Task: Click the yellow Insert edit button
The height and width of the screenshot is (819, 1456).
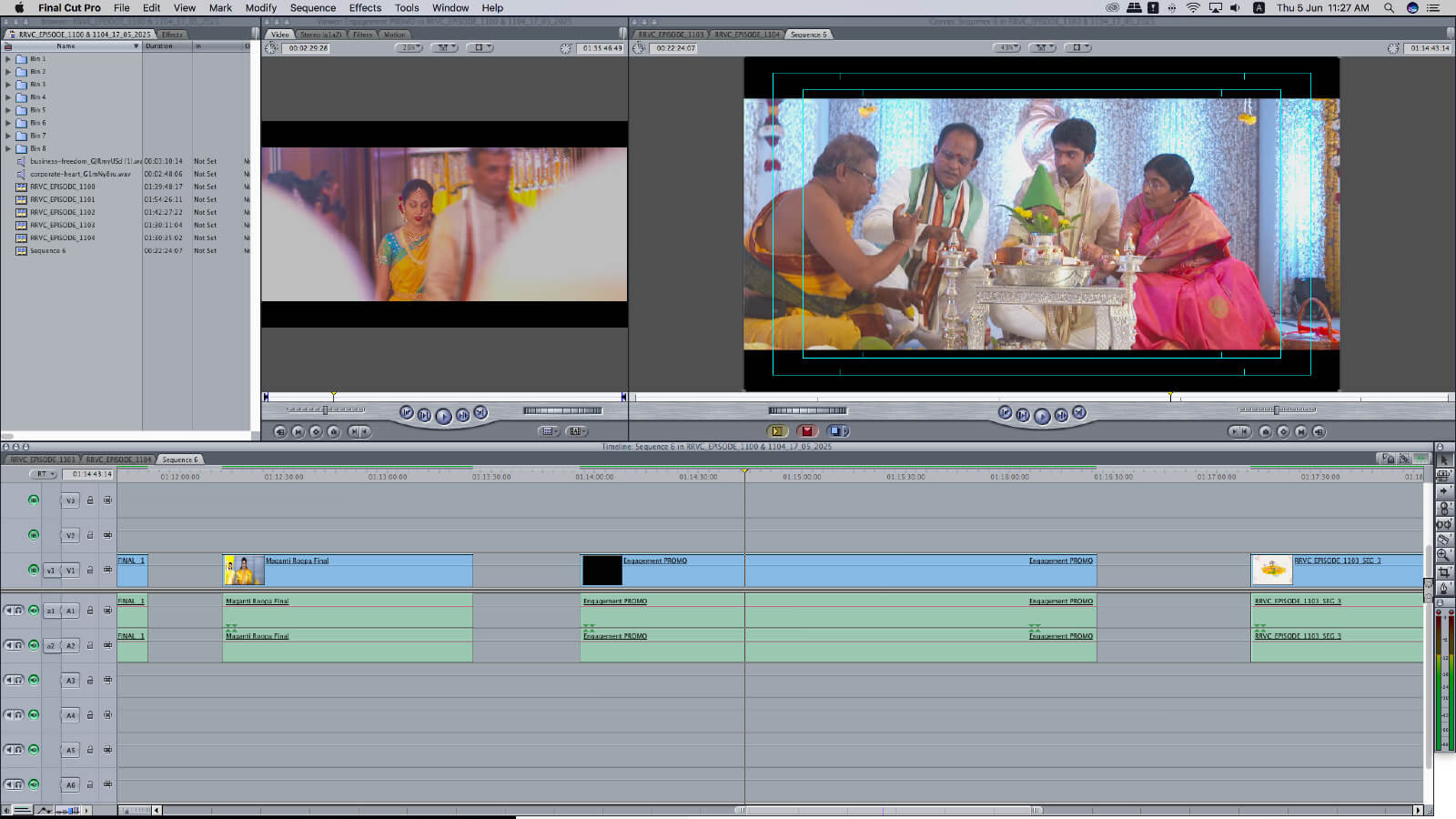Action: pyautogui.click(x=776, y=431)
